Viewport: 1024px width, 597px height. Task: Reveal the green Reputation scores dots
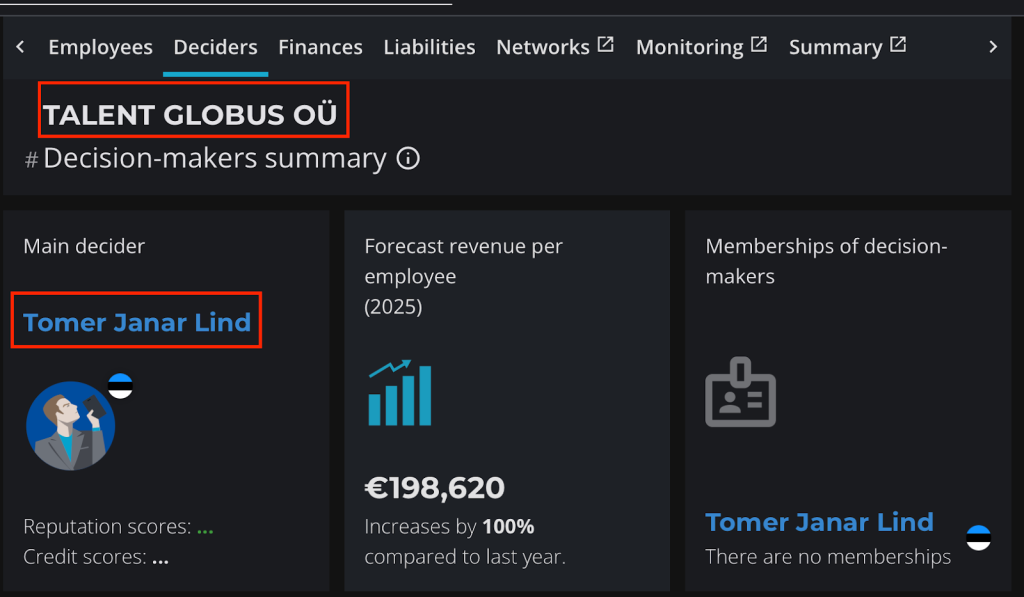204,528
